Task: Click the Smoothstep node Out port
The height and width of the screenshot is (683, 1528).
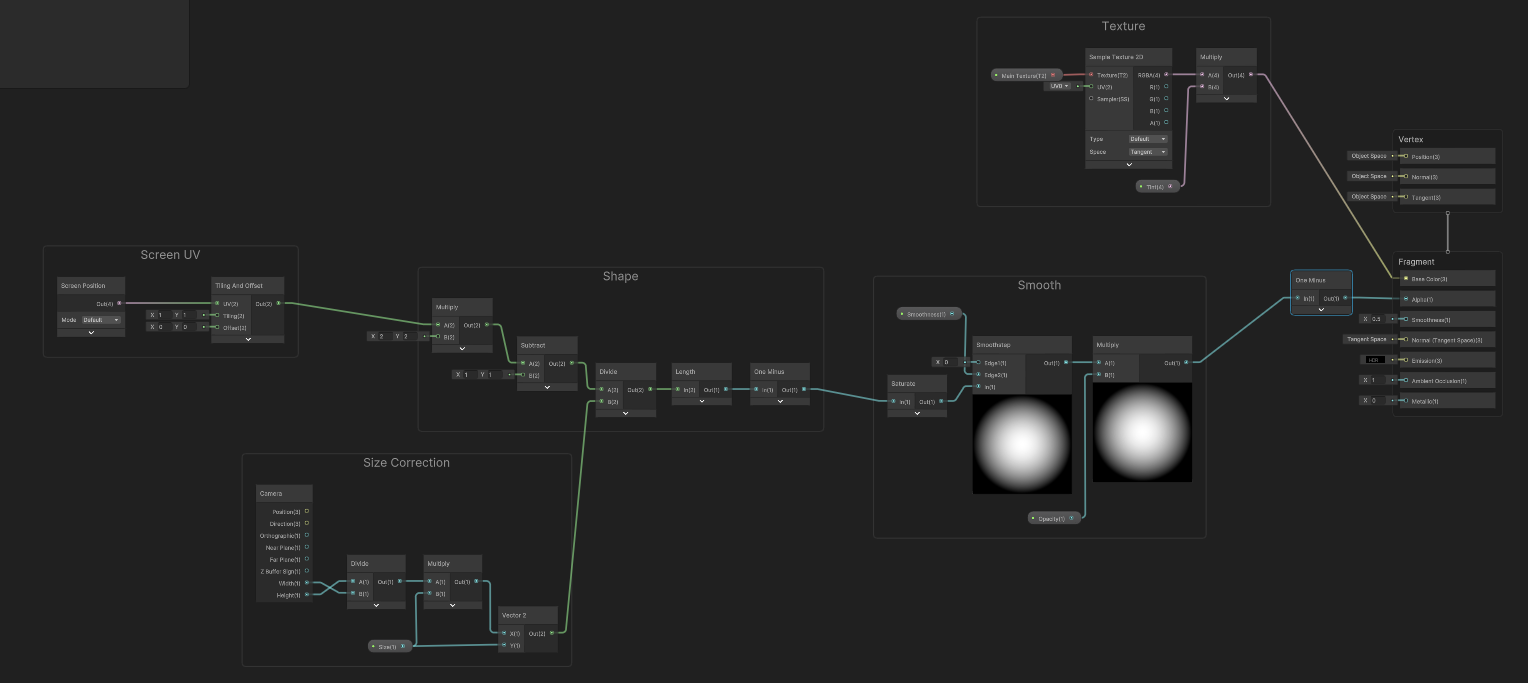Action: 1065,363
